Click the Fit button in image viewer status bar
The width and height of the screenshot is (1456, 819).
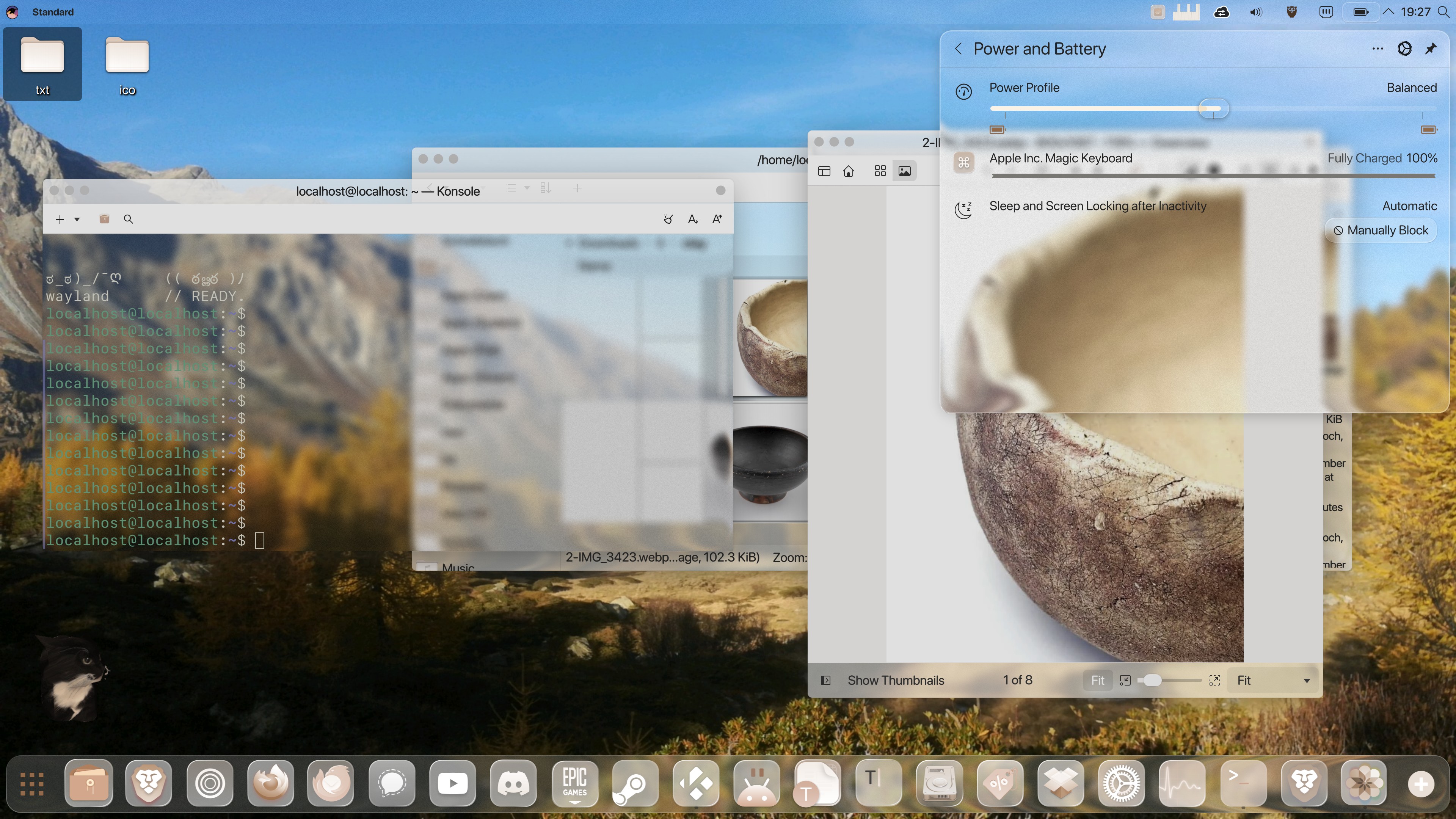pyautogui.click(x=1098, y=681)
